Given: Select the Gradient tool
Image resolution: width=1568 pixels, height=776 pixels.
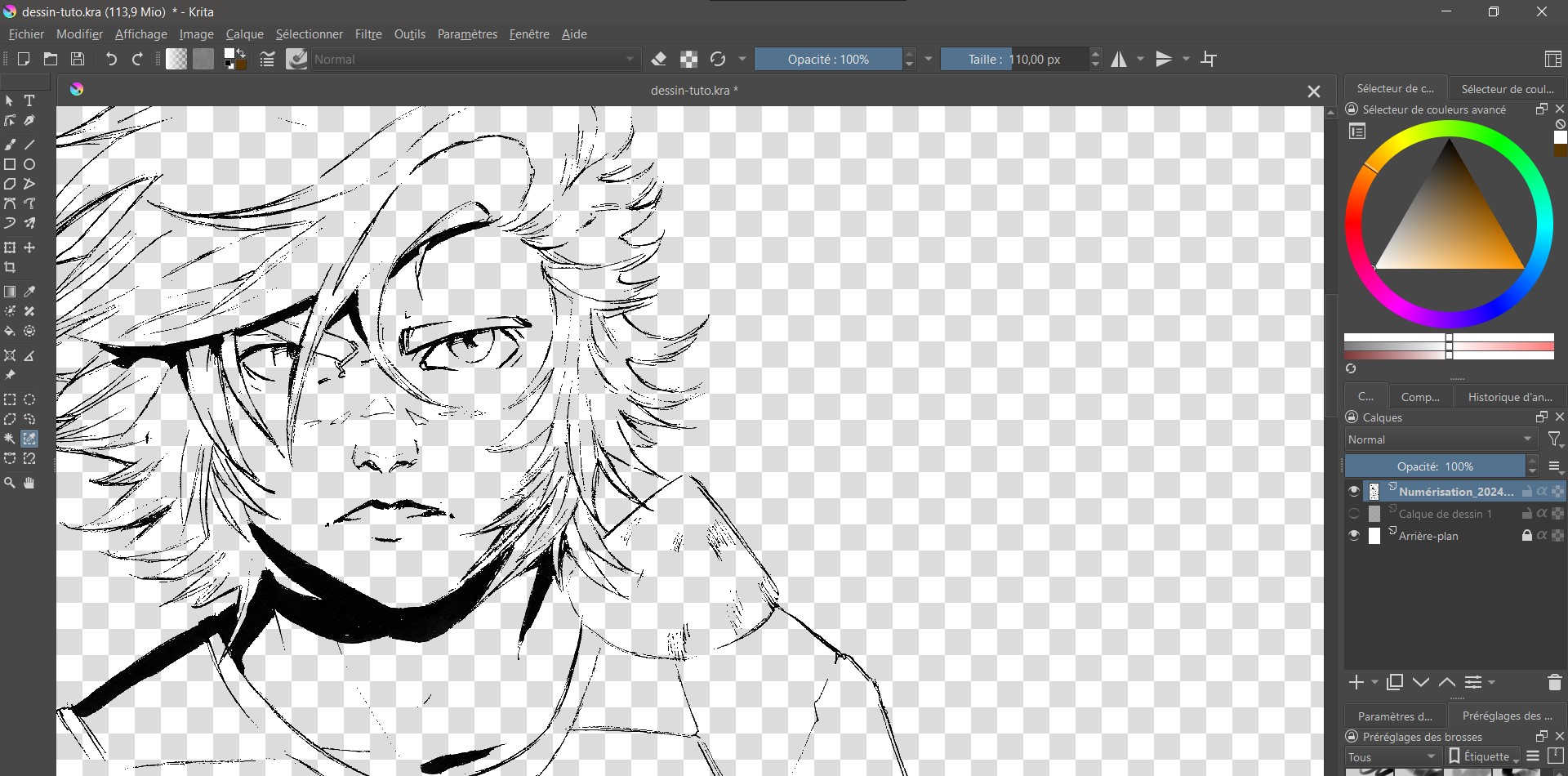Looking at the screenshot, I should pyautogui.click(x=10, y=292).
